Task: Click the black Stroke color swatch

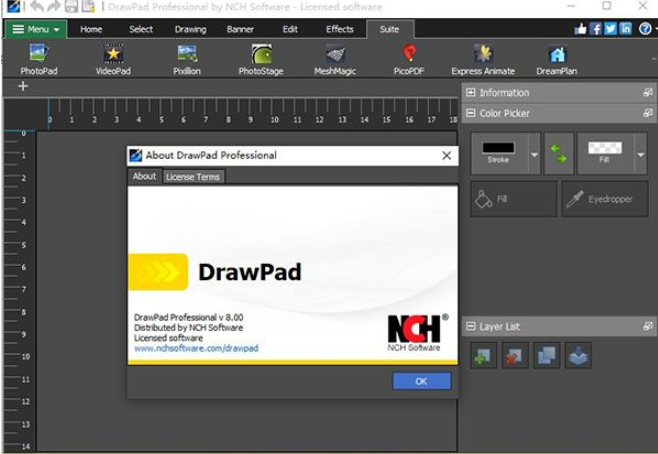Action: pos(498,148)
